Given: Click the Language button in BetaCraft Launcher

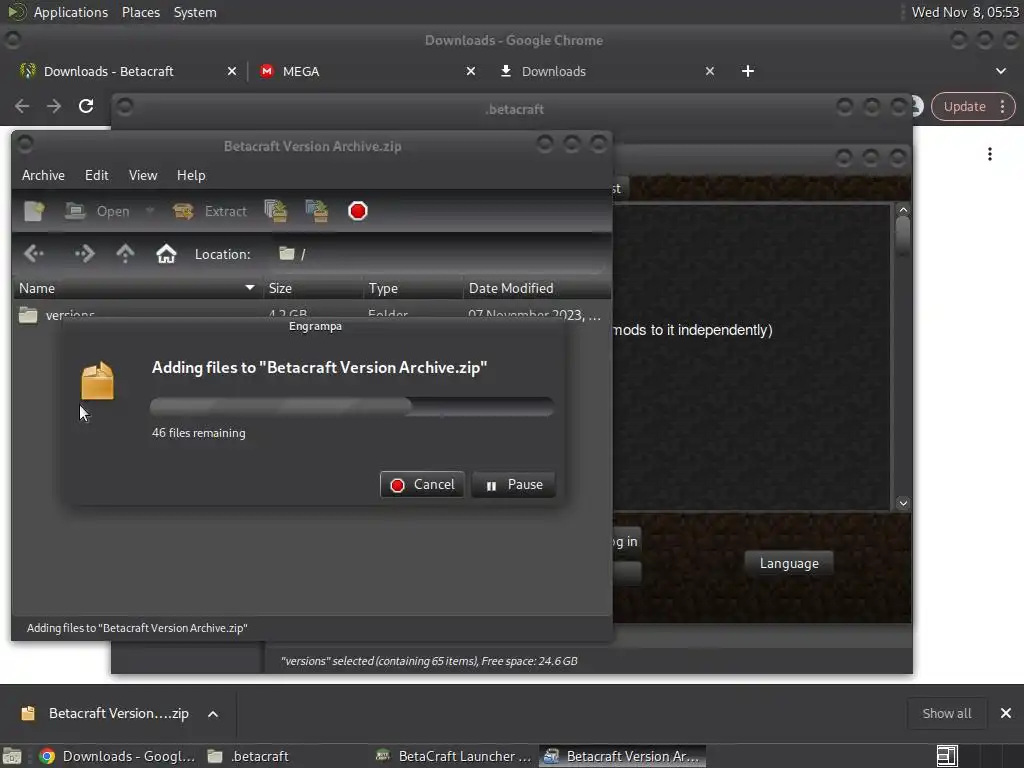Looking at the screenshot, I should tap(789, 563).
